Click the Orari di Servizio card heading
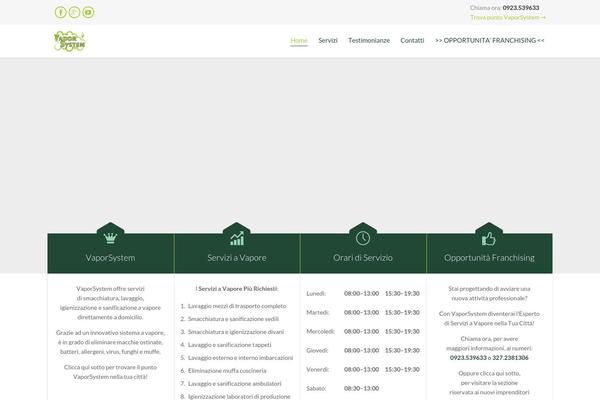This screenshot has height=400, width=600. pos(363,258)
